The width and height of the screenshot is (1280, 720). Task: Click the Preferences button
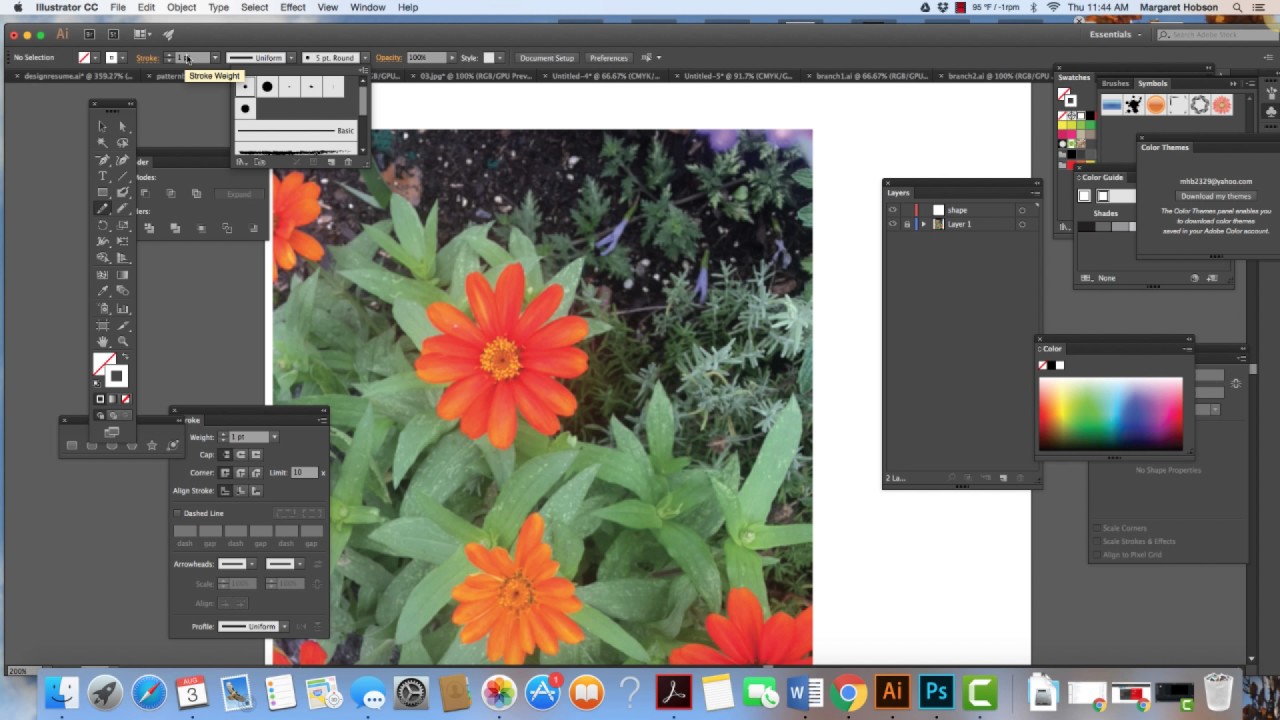coord(608,58)
